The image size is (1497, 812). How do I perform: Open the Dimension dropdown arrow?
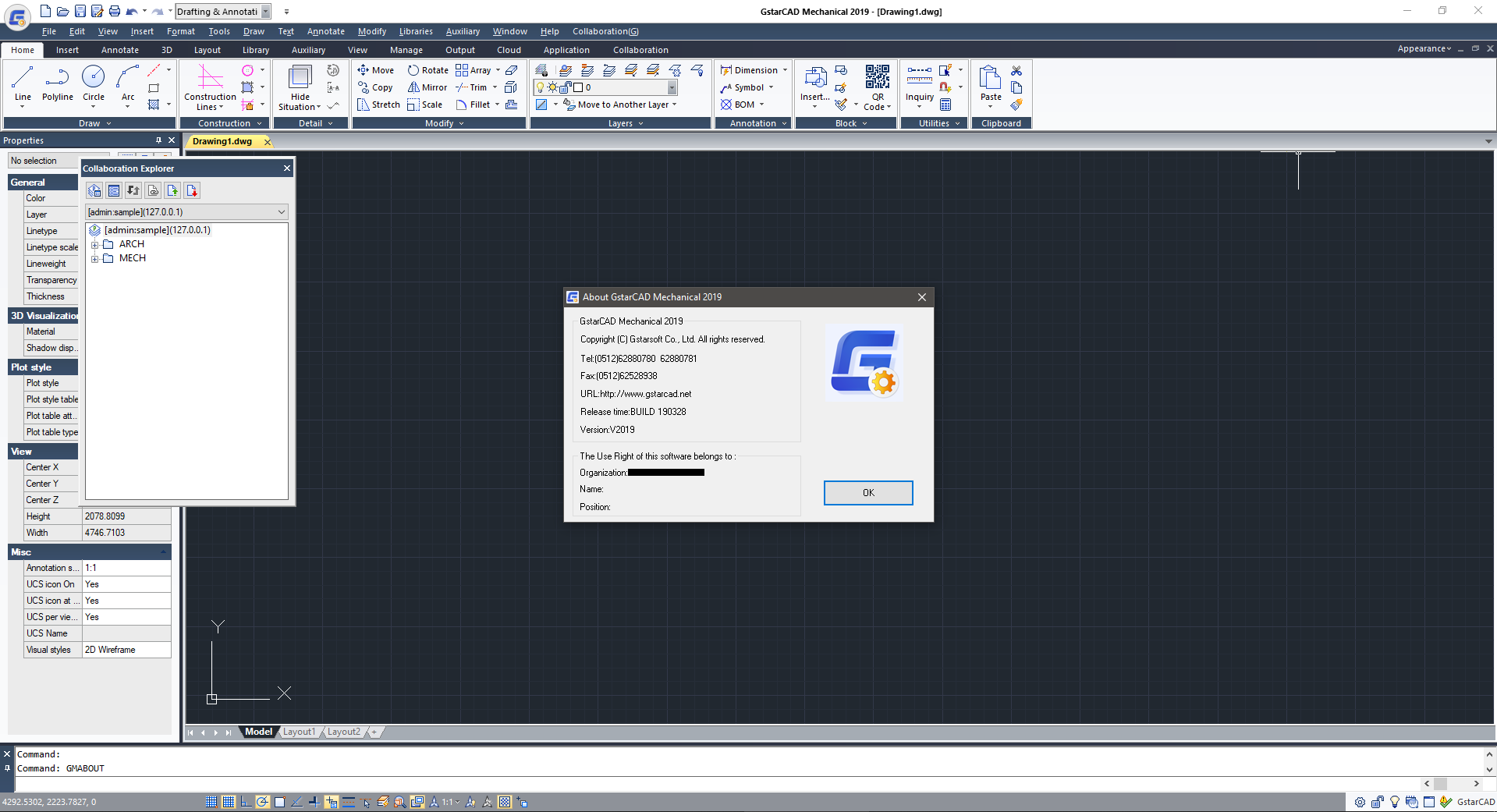[785, 70]
